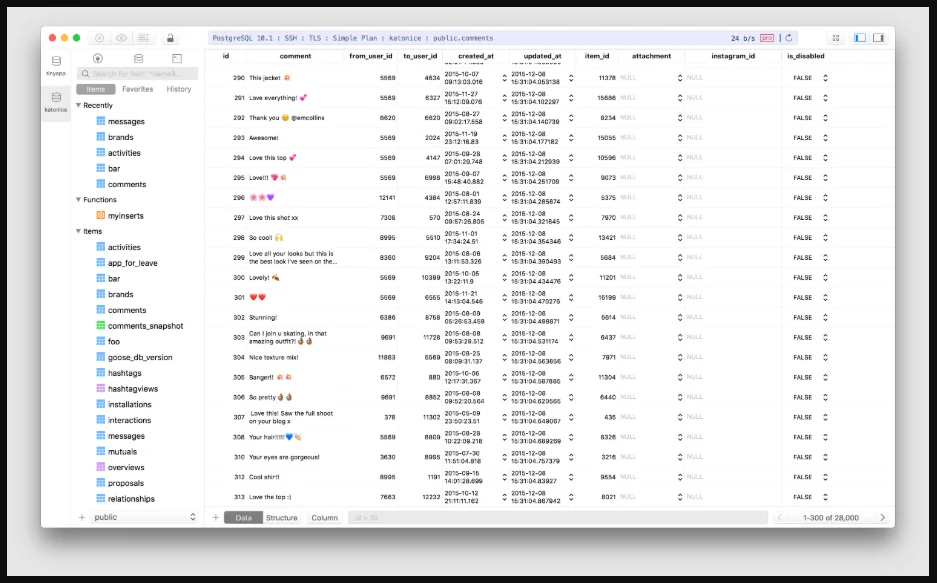Click the refresh arrow in connection bar

(x=789, y=38)
